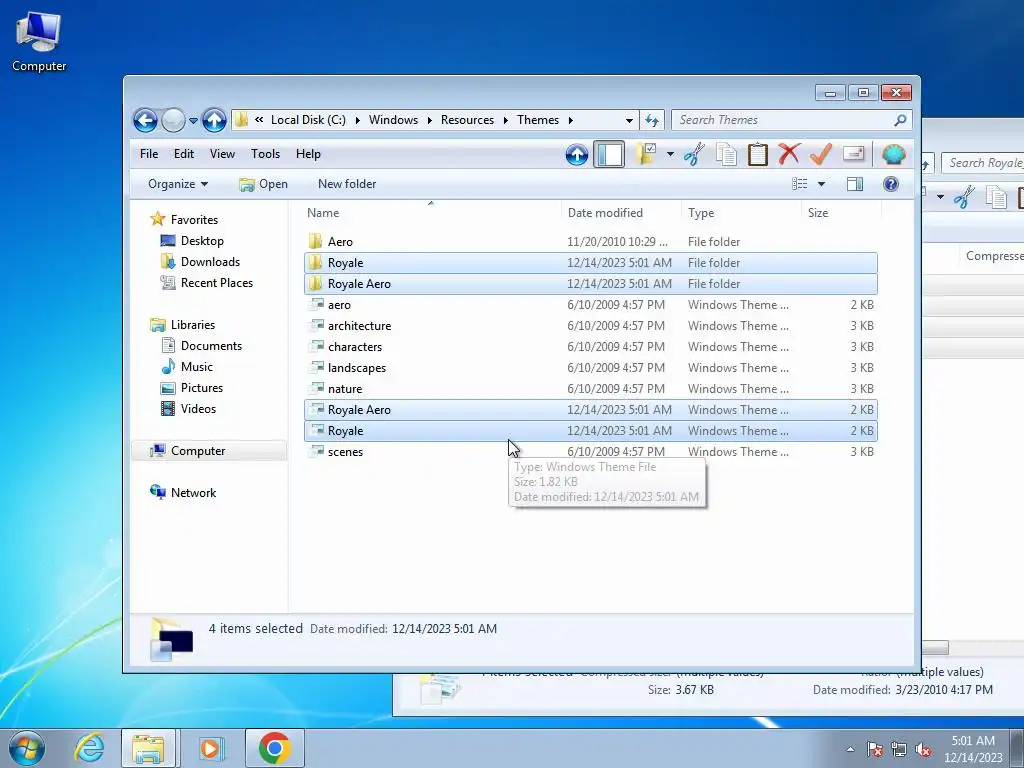The width and height of the screenshot is (1024, 768).
Task: Expand the arrow after Themes breadcrumb
Action: [571, 120]
